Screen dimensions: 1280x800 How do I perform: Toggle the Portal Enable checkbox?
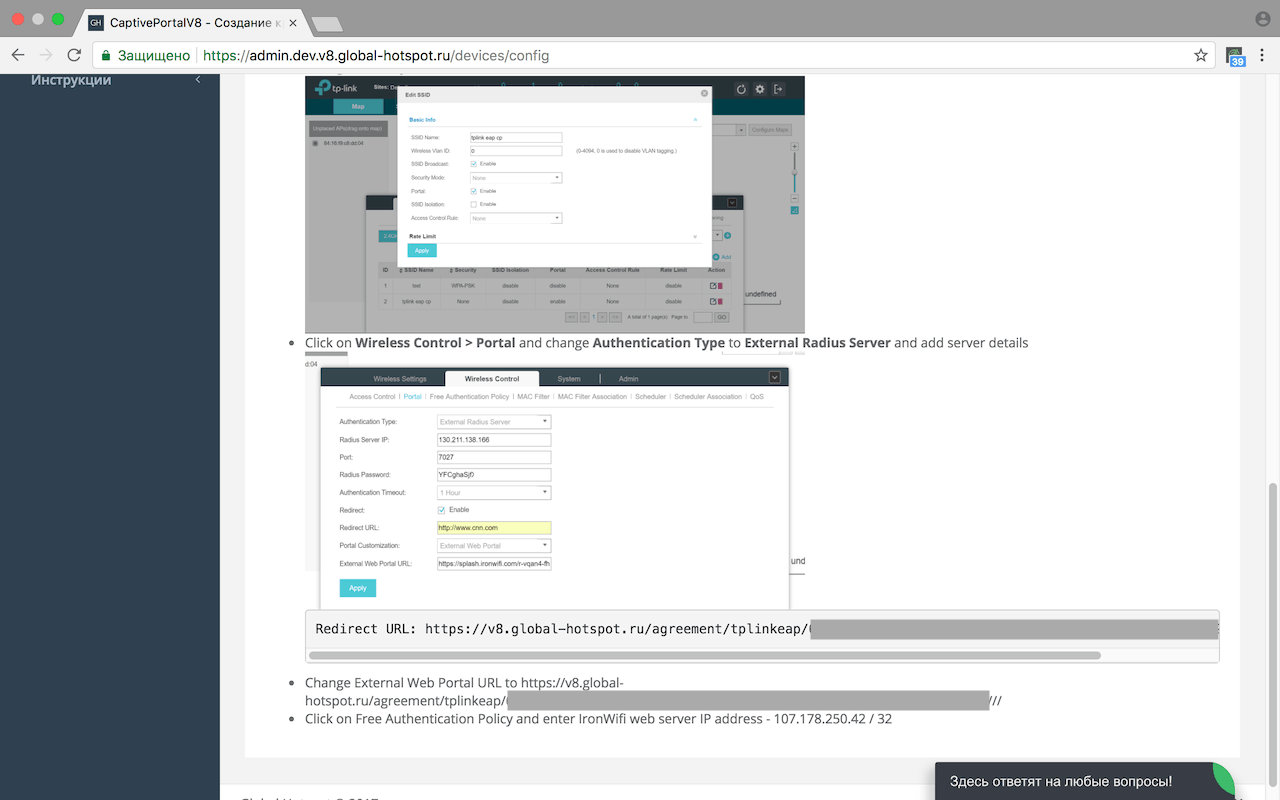click(x=474, y=190)
